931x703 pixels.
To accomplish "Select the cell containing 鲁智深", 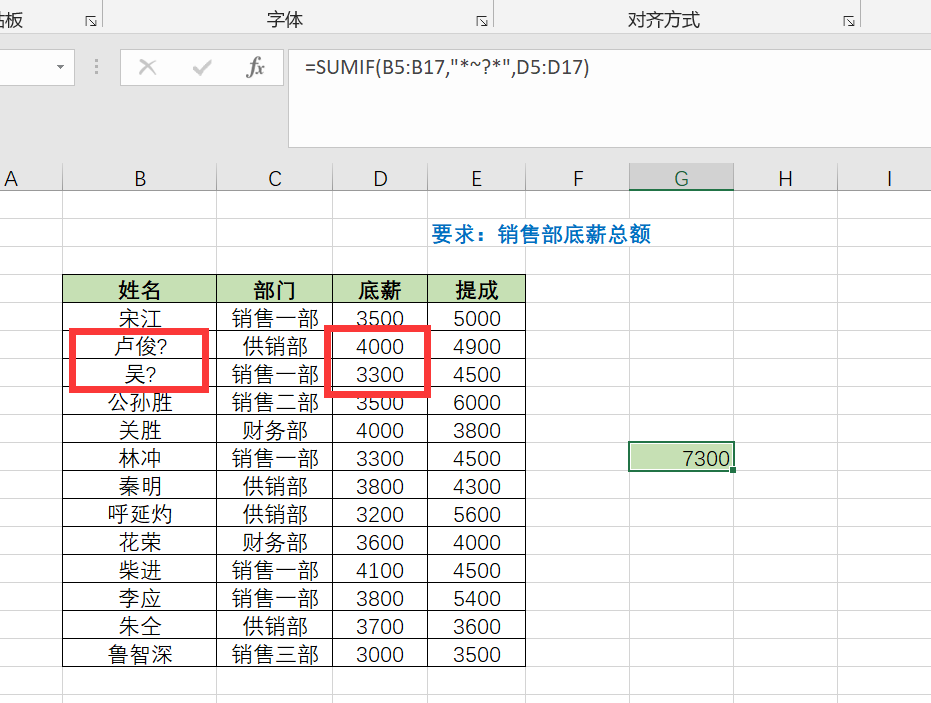I will tap(140, 653).
